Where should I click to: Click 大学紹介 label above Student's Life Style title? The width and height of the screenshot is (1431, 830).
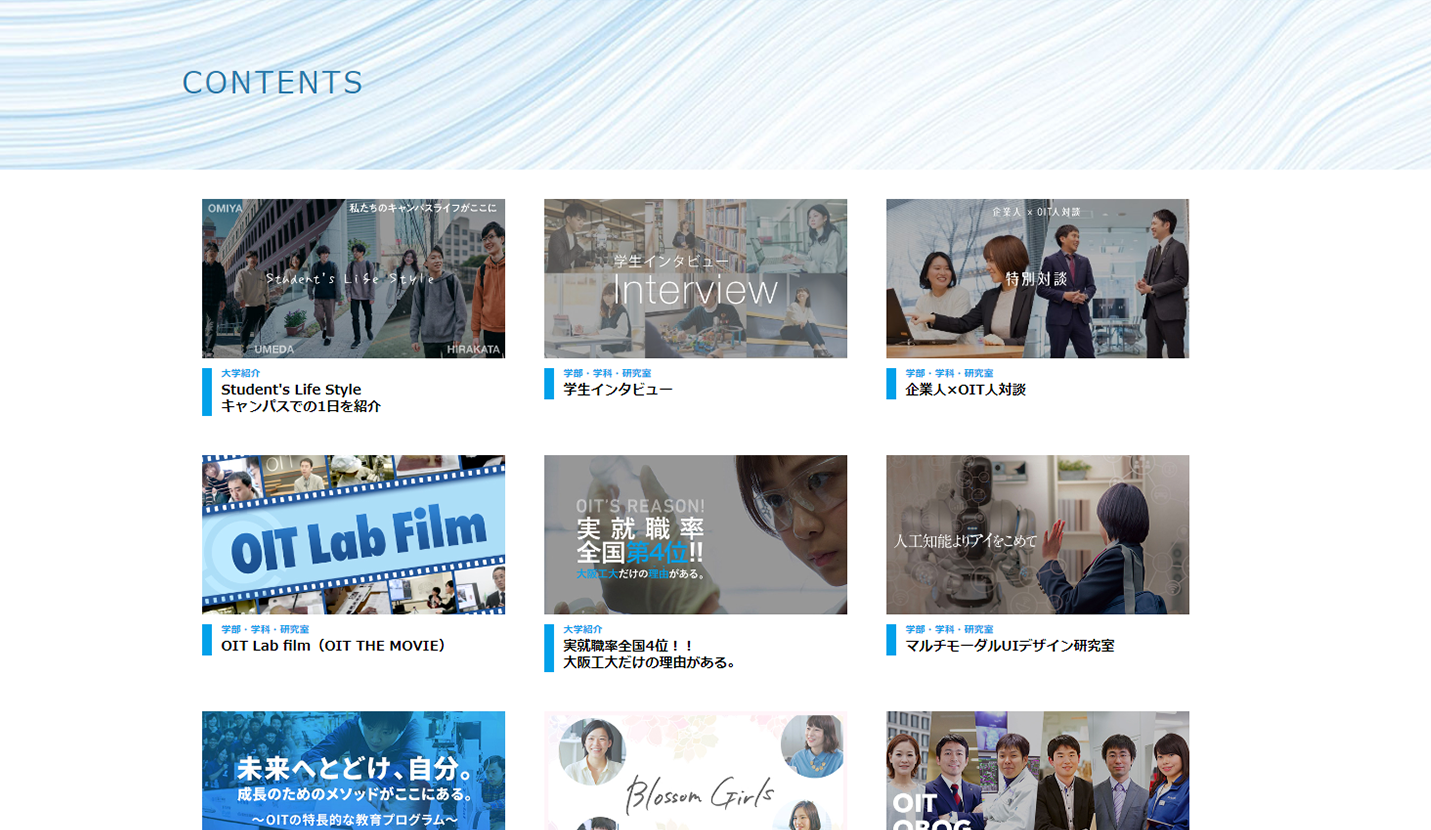(240, 373)
